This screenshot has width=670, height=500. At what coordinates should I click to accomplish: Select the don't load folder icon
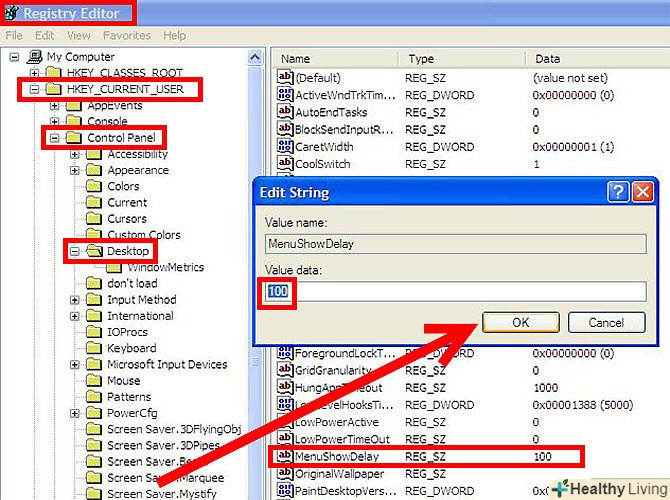pos(94,283)
